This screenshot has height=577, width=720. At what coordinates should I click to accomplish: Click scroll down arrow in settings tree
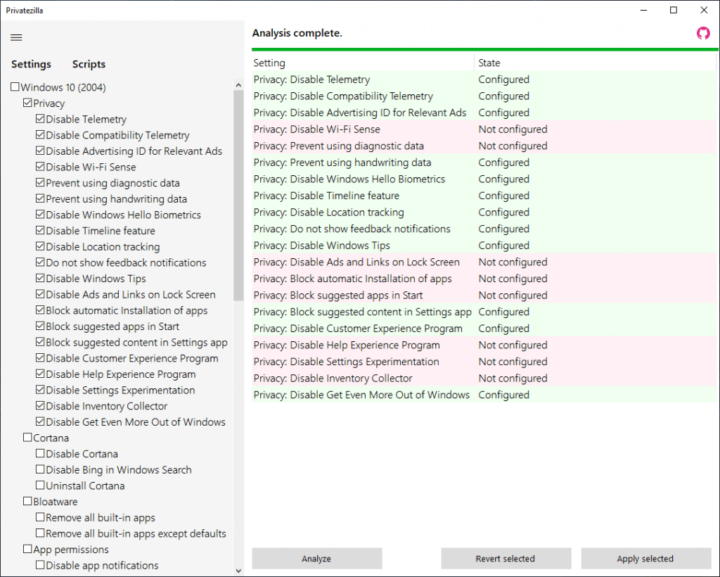pos(238,570)
